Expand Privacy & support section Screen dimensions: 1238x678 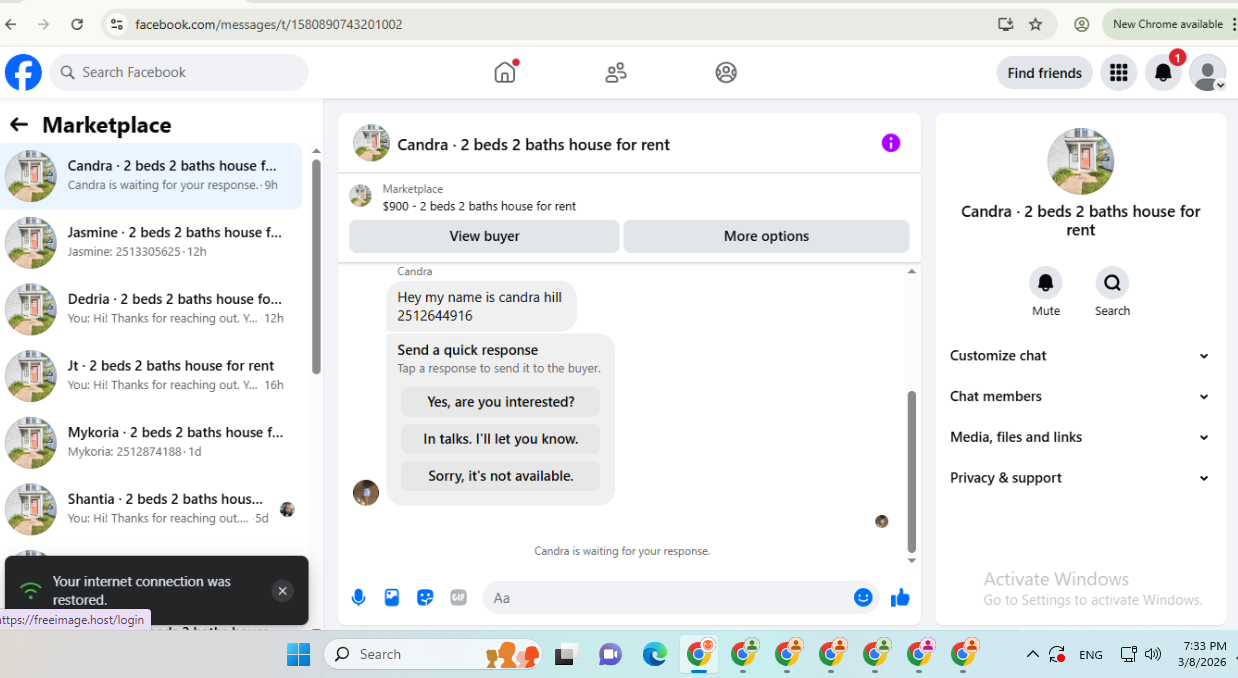pos(1080,478)
